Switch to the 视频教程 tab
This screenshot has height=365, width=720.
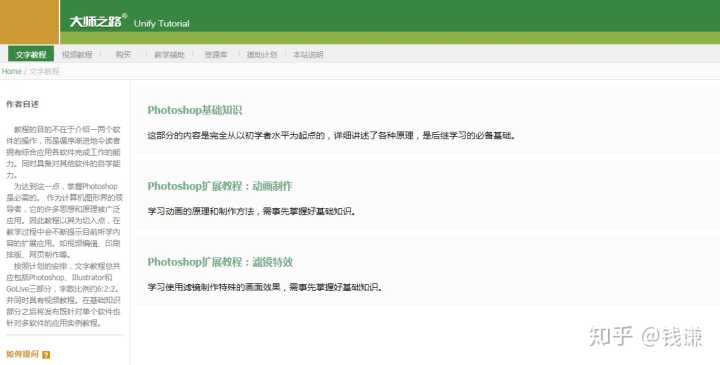coord(77,54)
